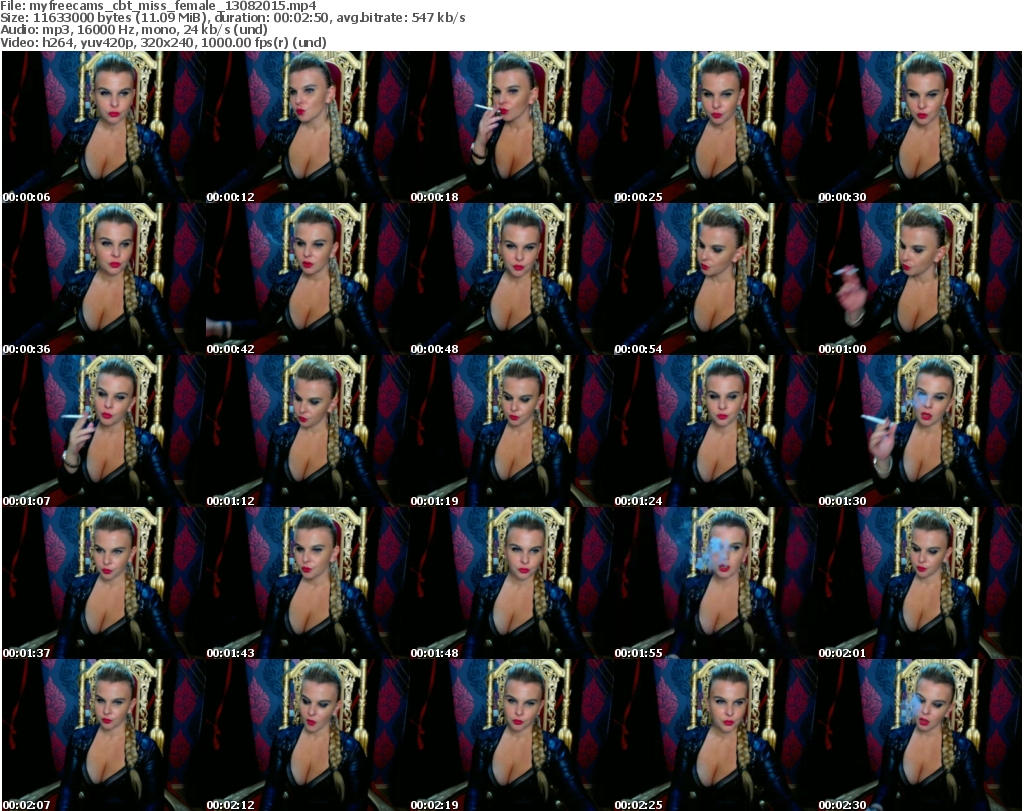Click the File name text line
1024x811 pixels.
point(159,6)
